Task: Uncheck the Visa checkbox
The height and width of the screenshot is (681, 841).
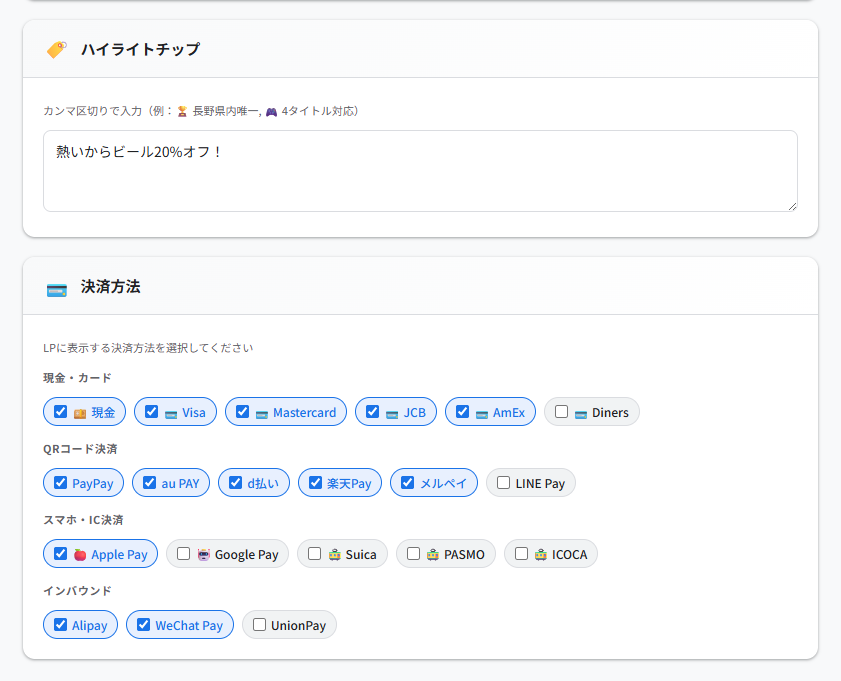Action: point(151,412)
